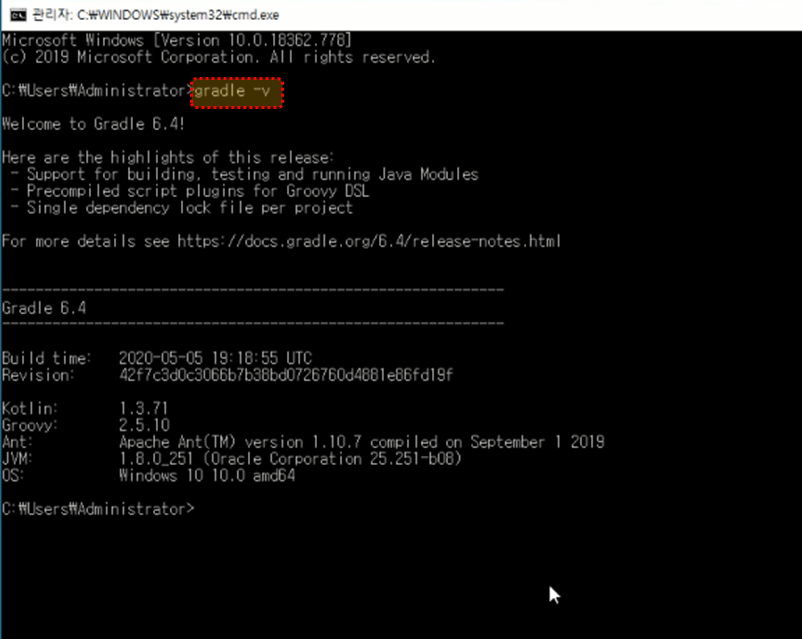Image resolution: width=802 pixels, height=639 pixels.
Task: Click the 'Kotlin:' label
Action: click(30, 408)
